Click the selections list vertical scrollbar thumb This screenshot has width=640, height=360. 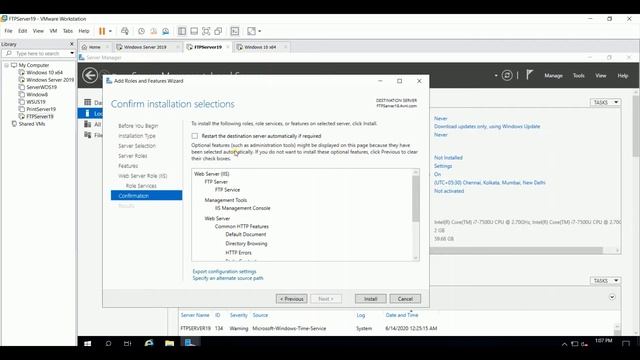coord(416,198)
